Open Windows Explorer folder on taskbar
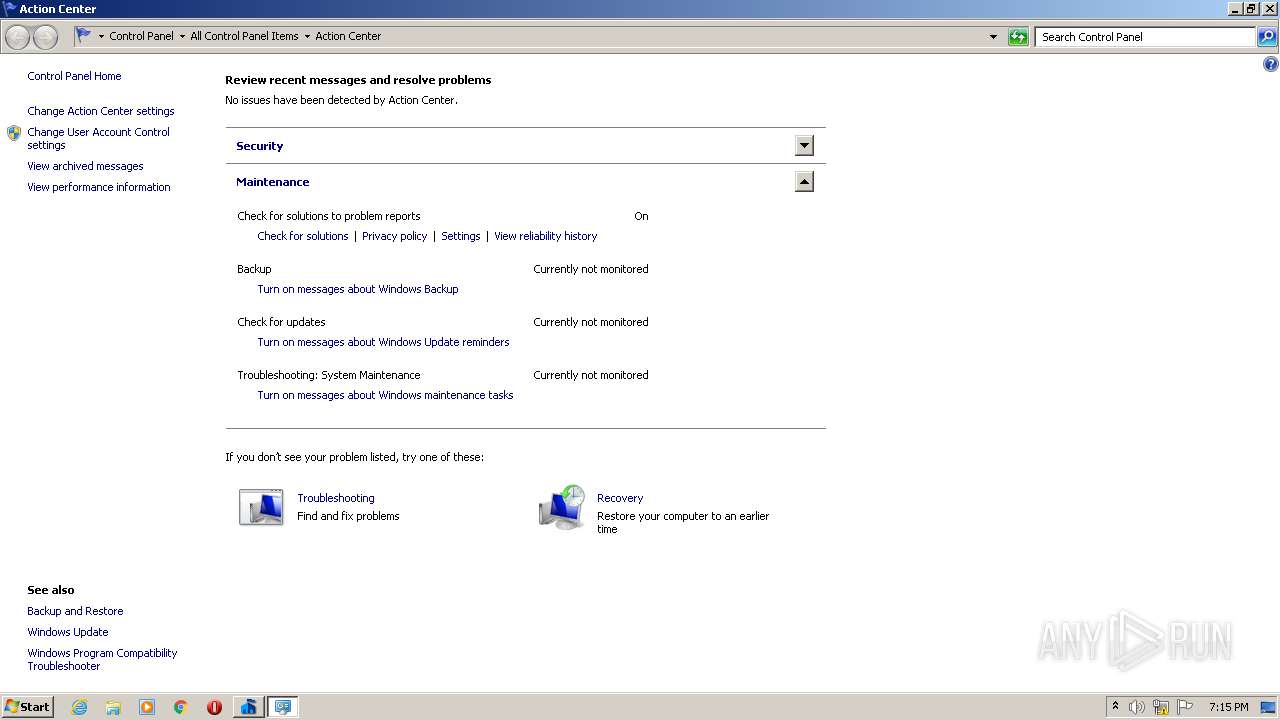 [x=113, y=707]
